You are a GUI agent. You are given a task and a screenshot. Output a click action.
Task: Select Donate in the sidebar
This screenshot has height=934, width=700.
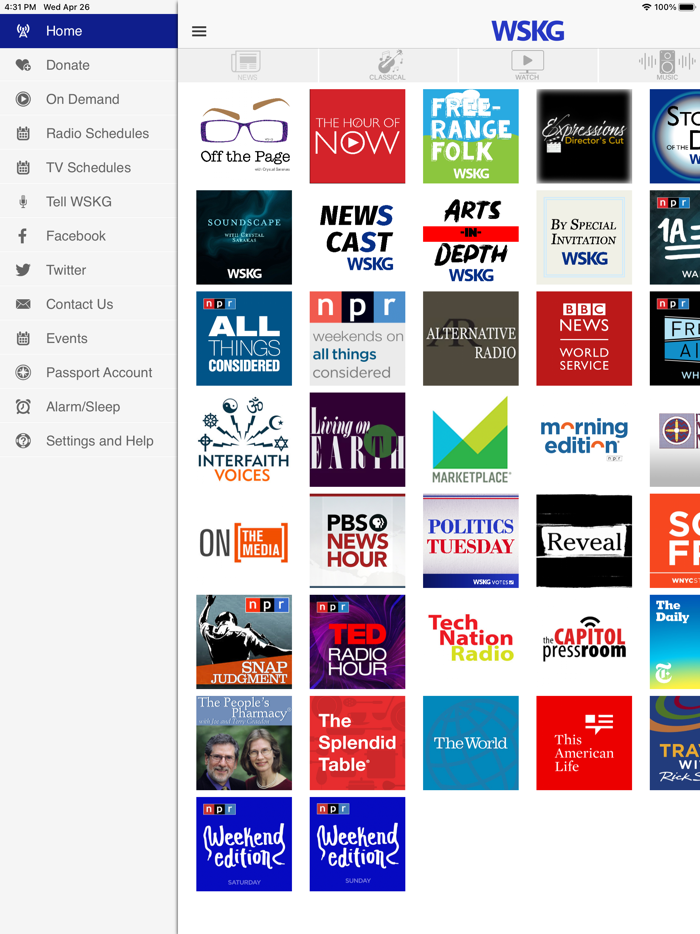point(89,65)
